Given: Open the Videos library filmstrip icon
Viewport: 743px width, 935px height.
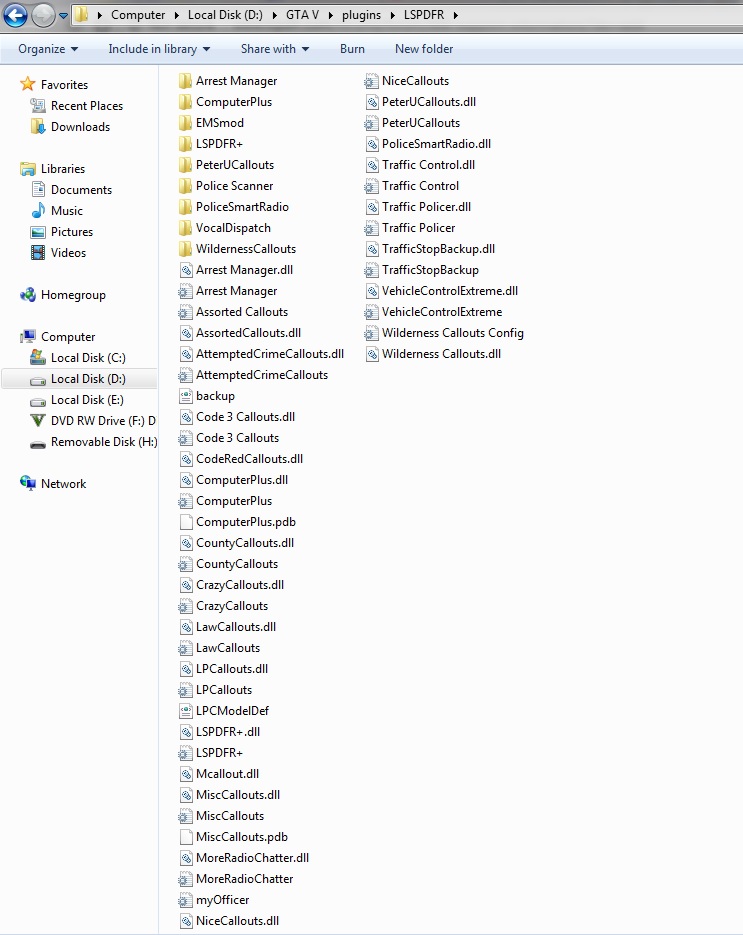Looking at the screenshot, I should [38, 253].
